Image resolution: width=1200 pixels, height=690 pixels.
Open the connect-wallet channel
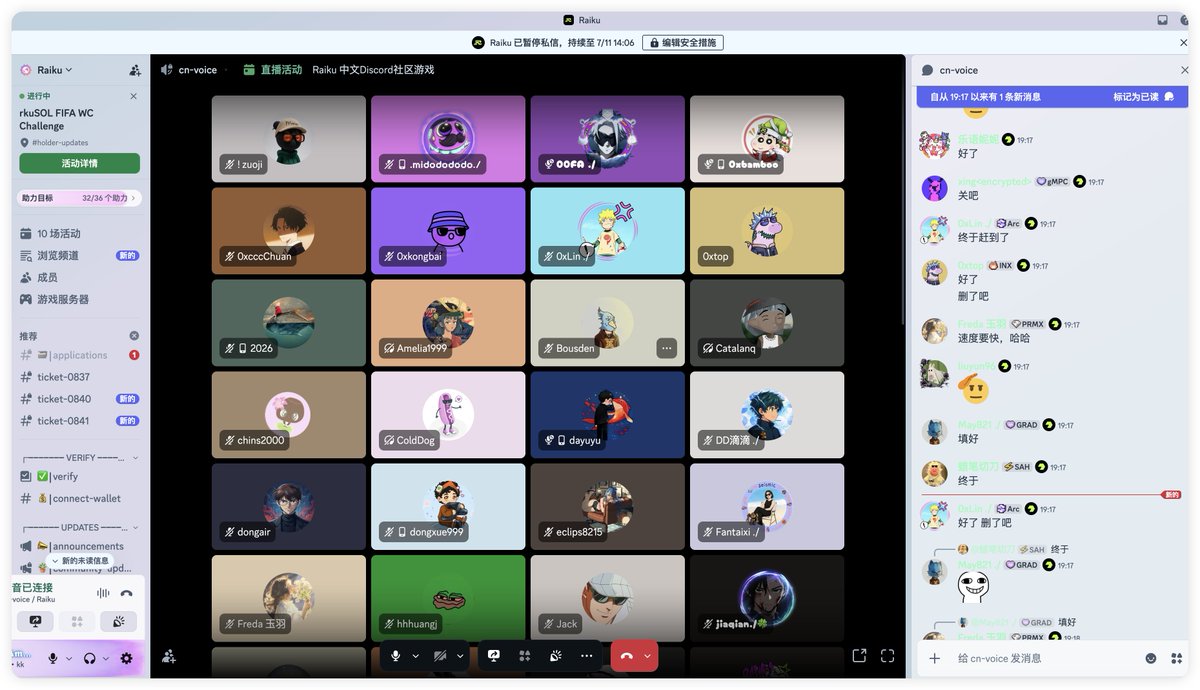pyautogui.click(x=80, y=499)
